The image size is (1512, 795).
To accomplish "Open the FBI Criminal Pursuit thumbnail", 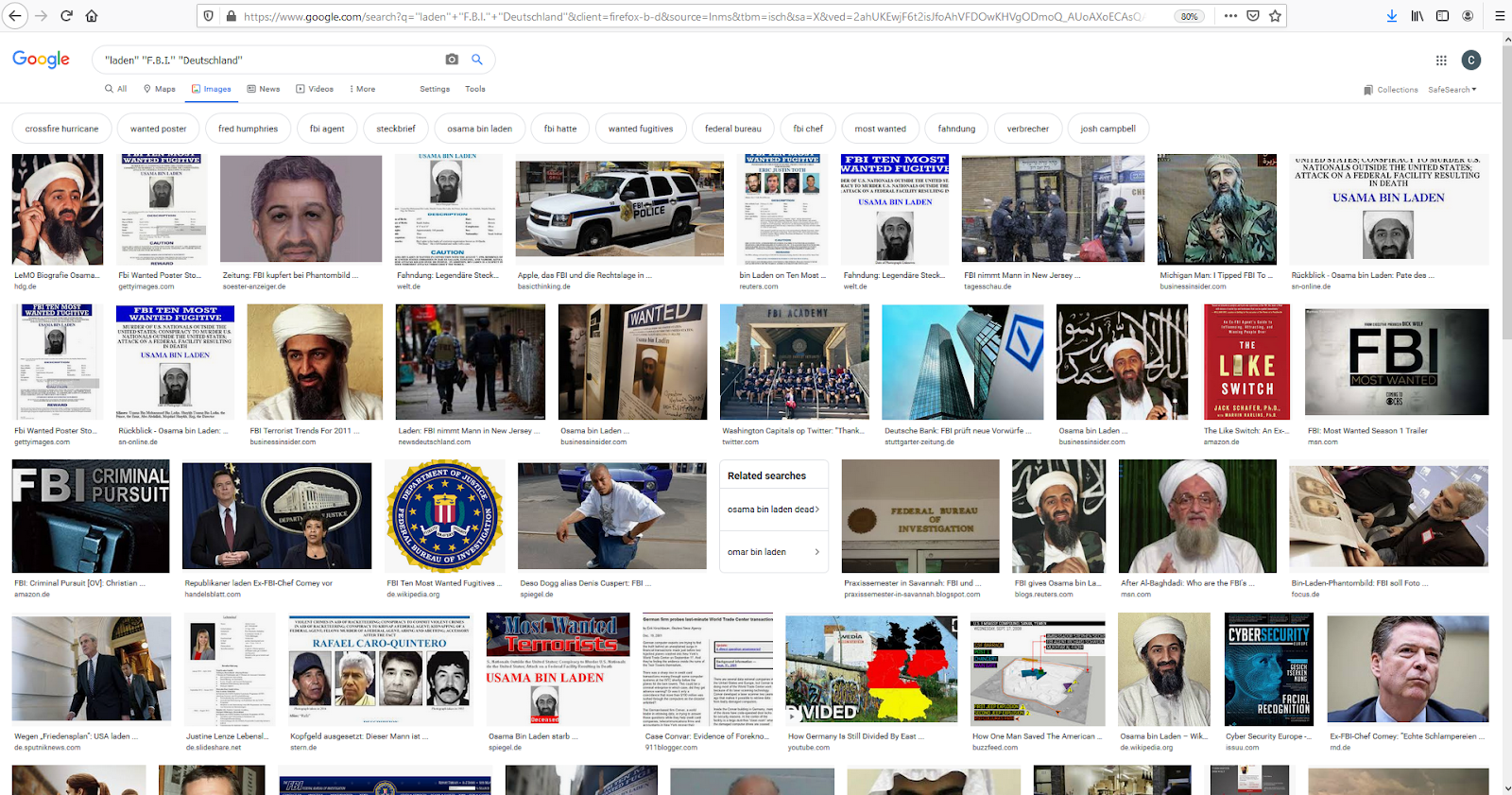I will (x=91, y=517).
